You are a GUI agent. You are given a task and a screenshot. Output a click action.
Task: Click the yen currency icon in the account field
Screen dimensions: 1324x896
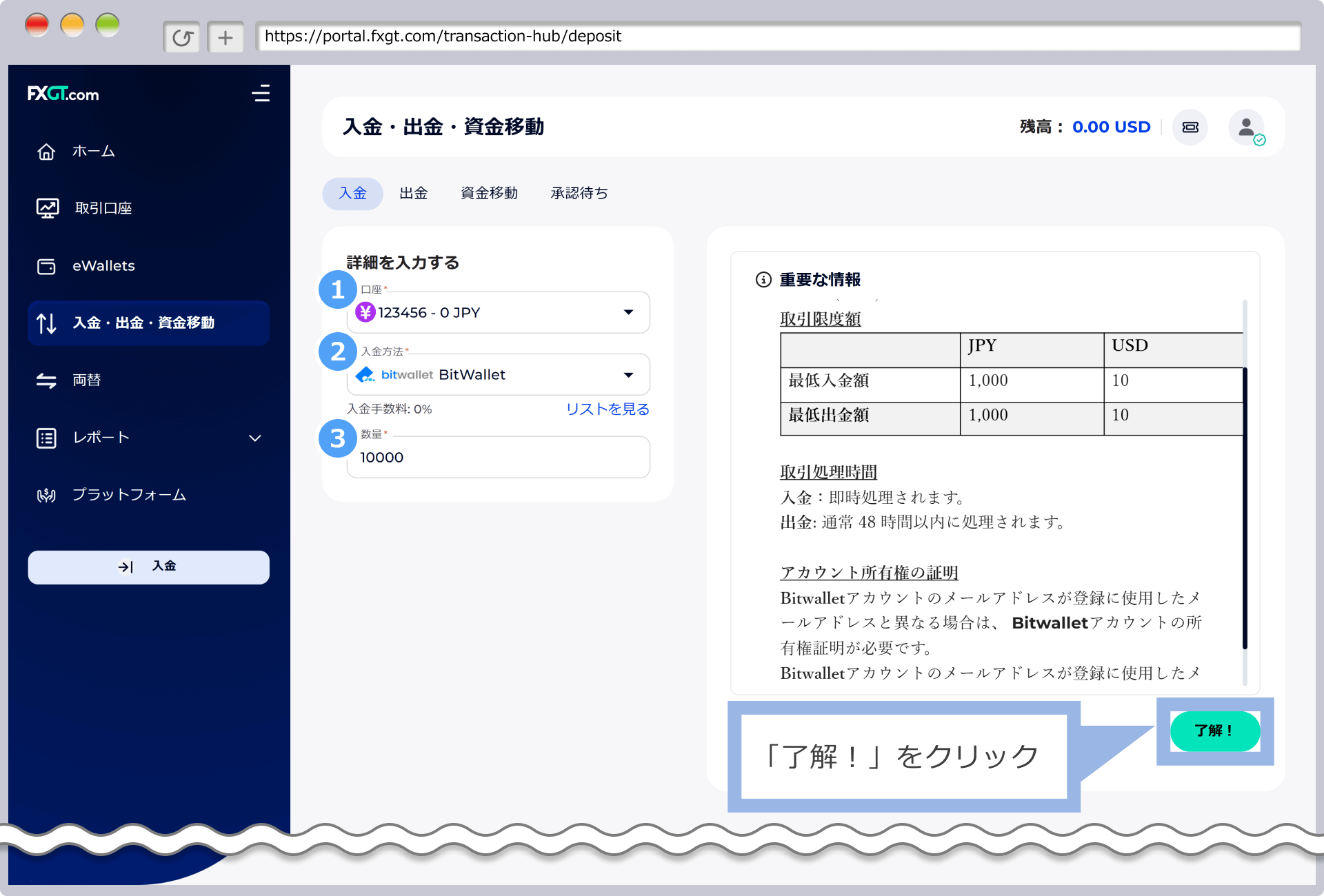point(365,312)
